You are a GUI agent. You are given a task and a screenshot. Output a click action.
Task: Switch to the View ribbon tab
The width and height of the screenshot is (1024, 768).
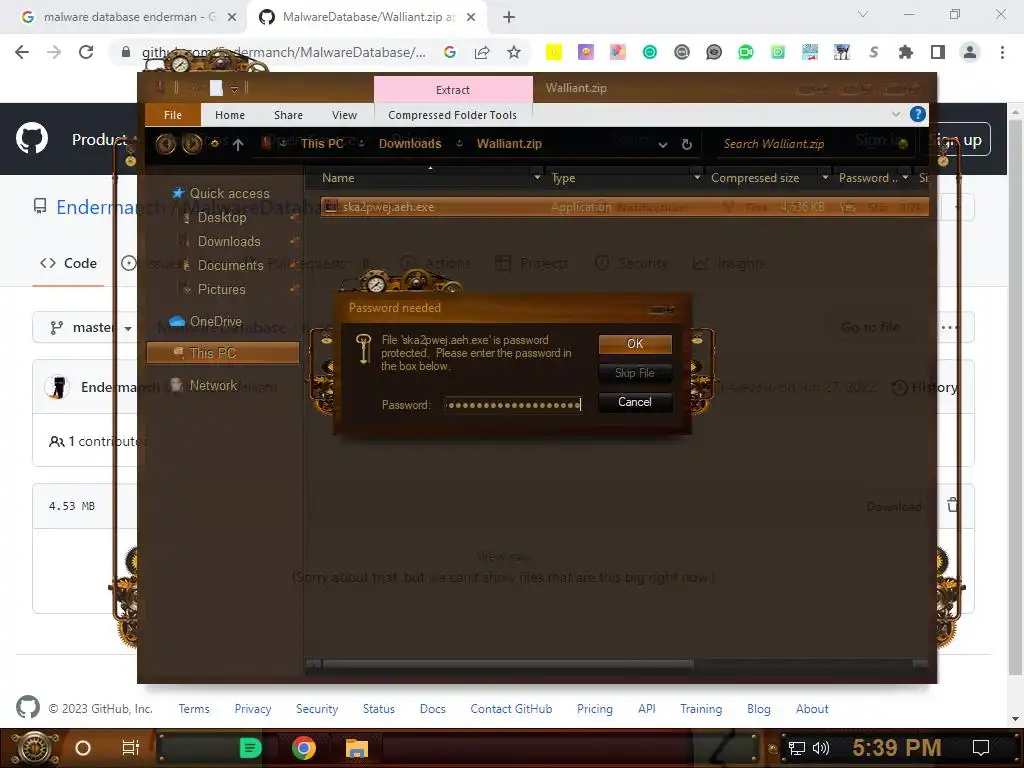click(x=344, y=115)
